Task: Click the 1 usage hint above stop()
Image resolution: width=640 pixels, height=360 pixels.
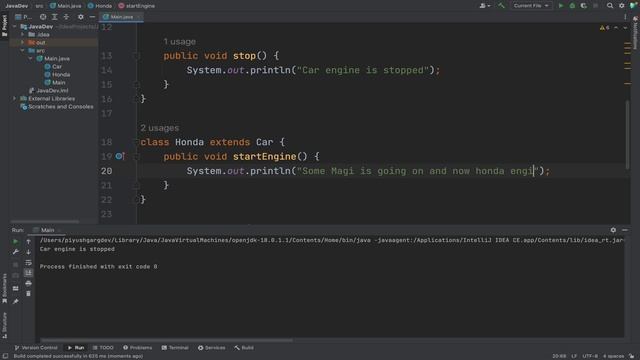Action: [x=180, y=42]
